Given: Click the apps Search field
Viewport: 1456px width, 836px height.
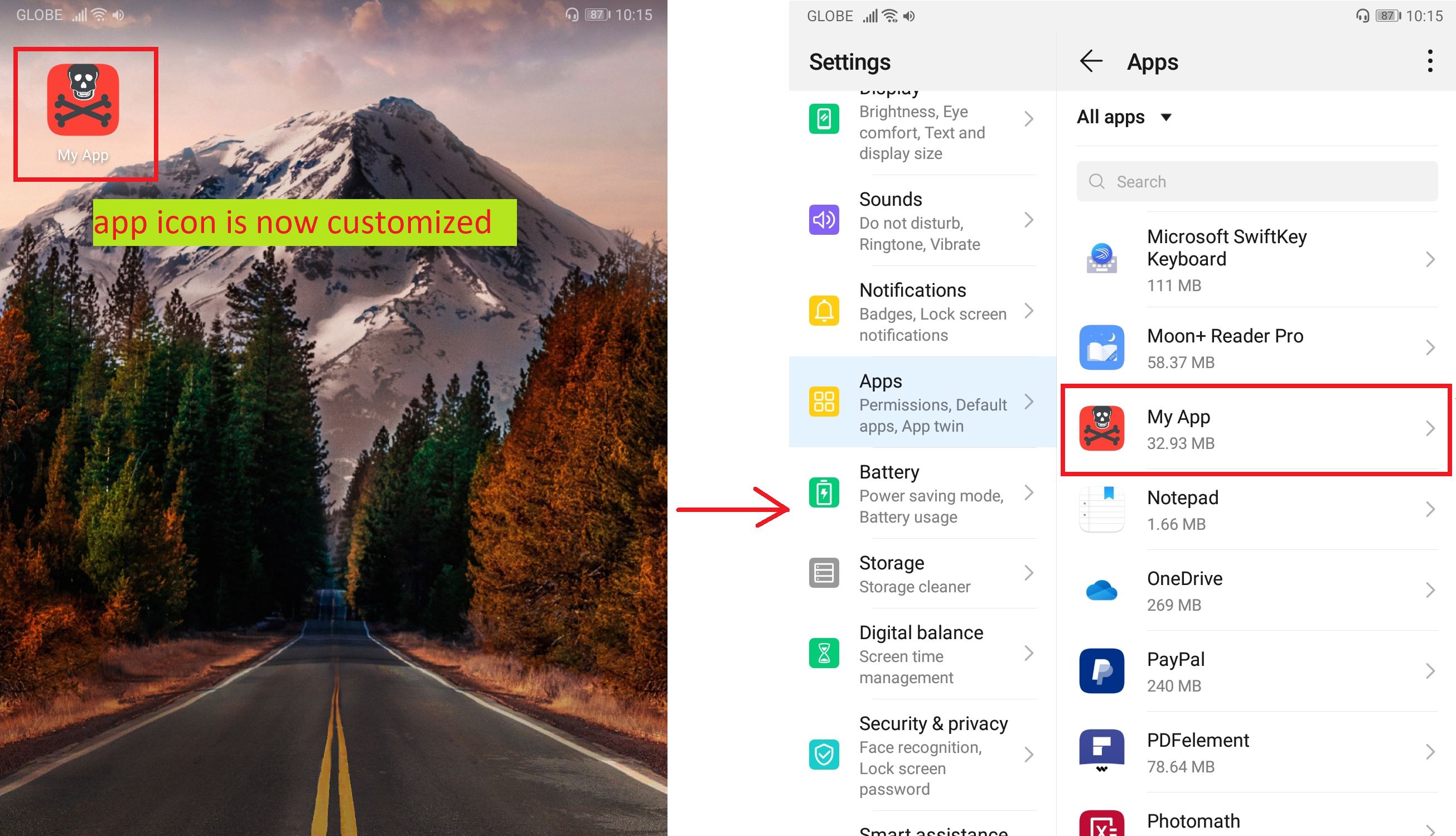Looking at the screenshot, I should pos(1257,181).
